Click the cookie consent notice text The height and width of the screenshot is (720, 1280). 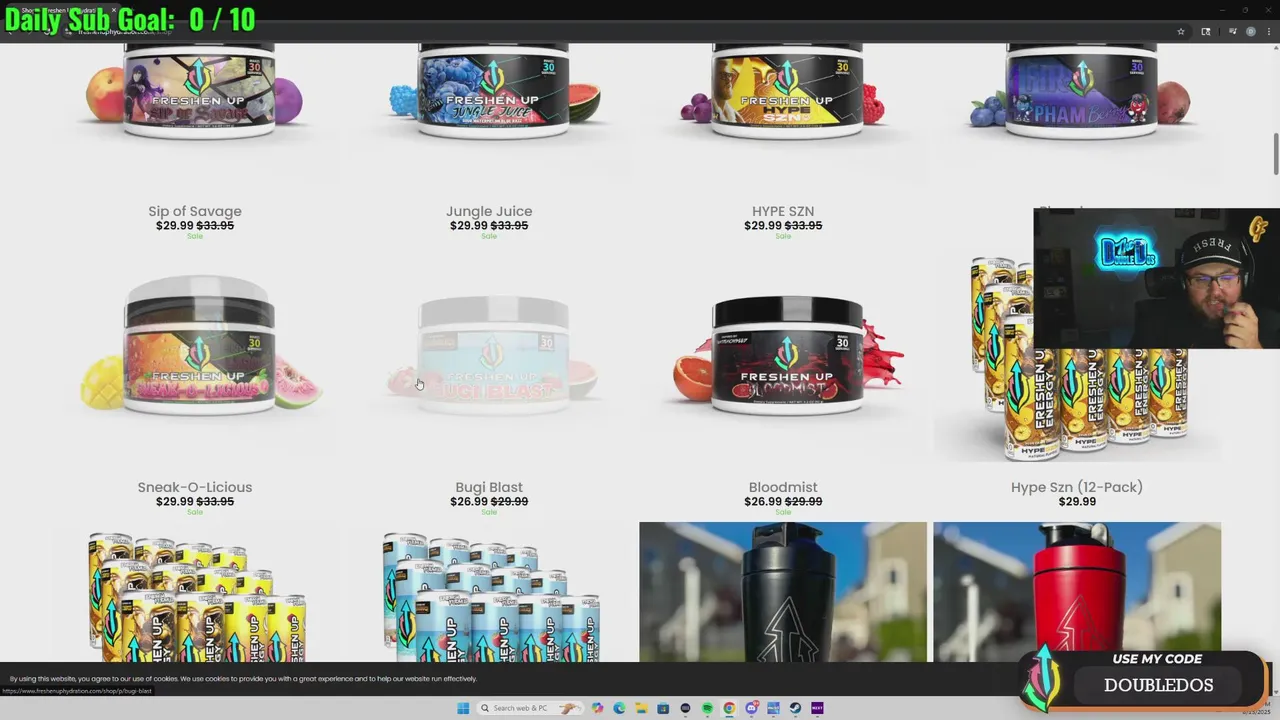click(x=243, y=679)
